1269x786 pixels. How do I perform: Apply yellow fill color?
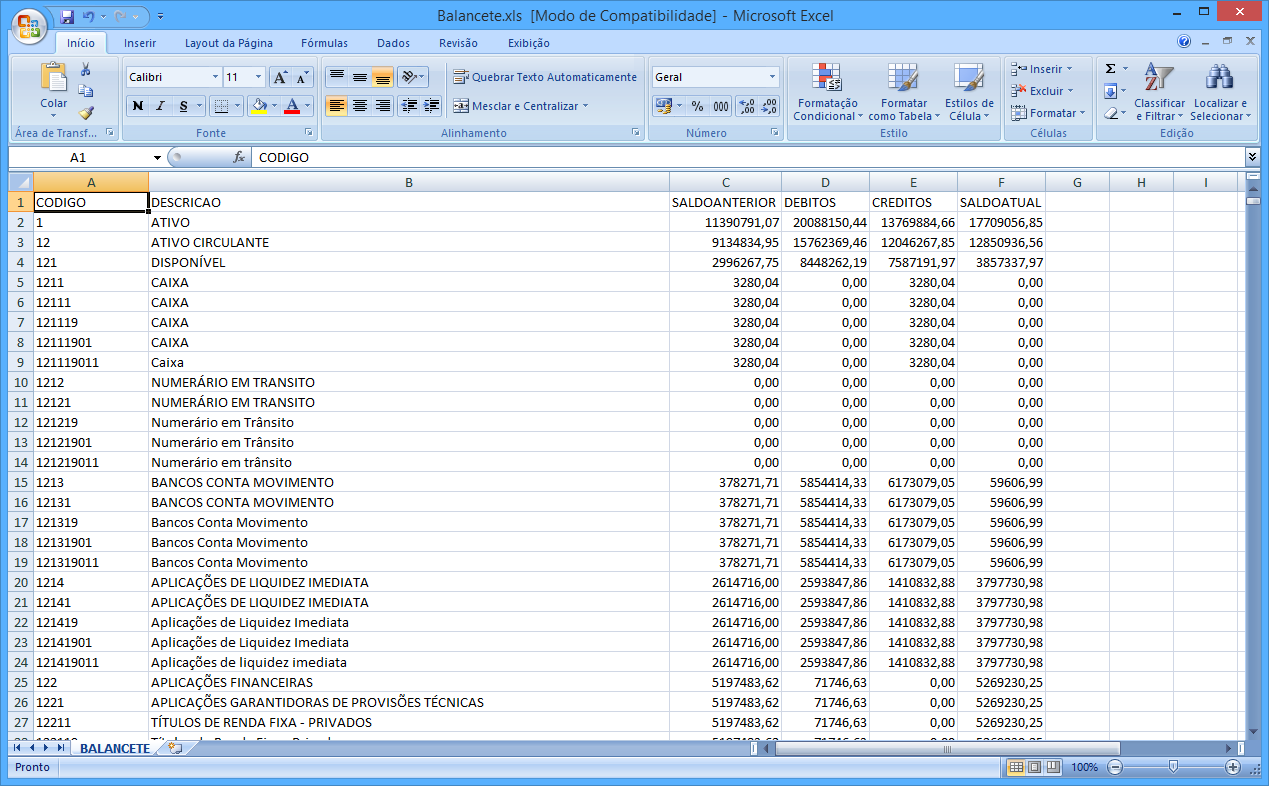coord(259,106)
